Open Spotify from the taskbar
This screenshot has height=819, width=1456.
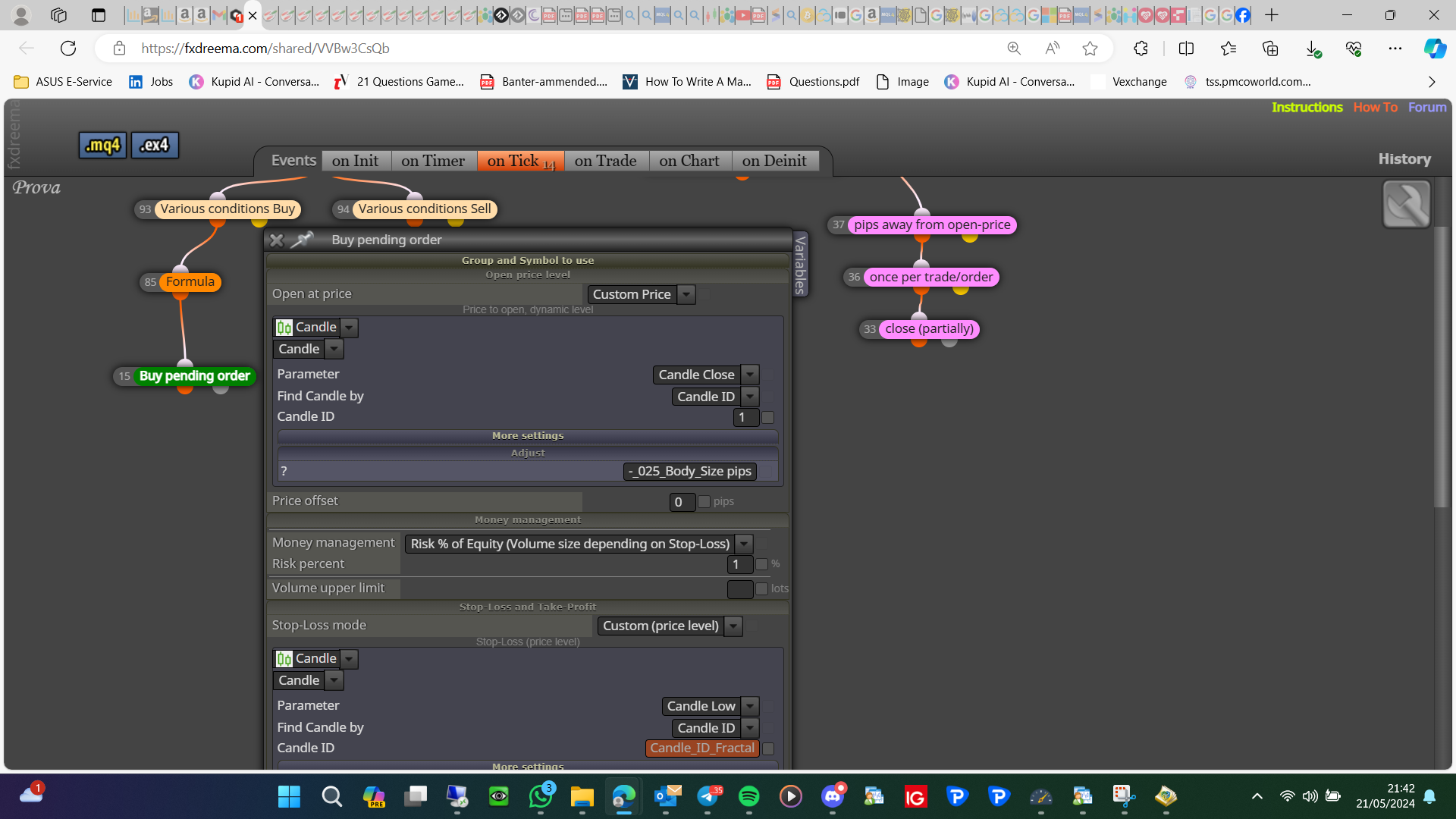(x=748, y=796)
